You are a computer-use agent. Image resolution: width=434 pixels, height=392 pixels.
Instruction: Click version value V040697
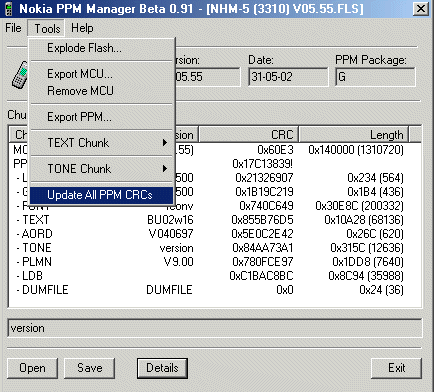pos(171,234)
